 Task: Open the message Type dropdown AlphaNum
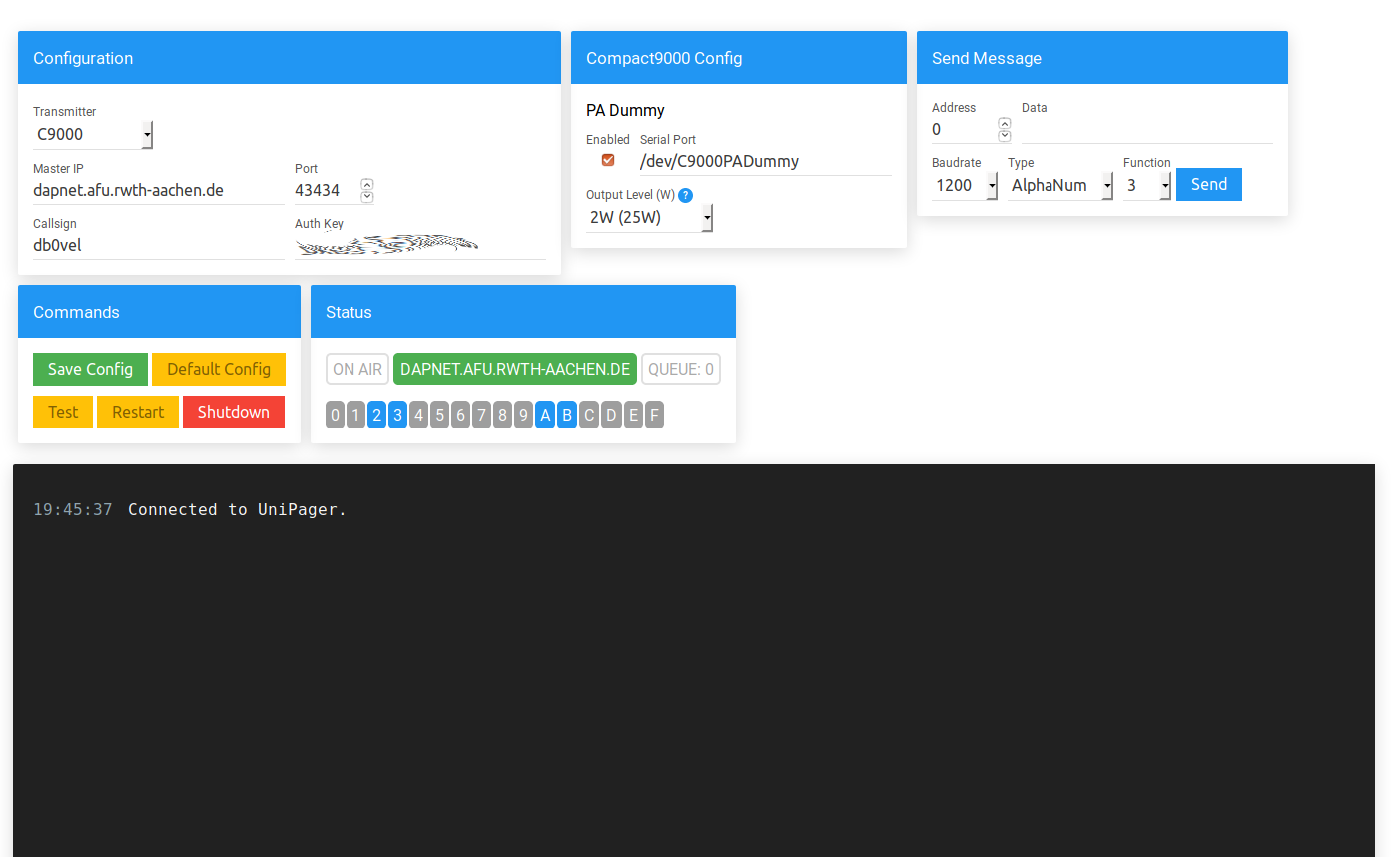point(1060,185)
